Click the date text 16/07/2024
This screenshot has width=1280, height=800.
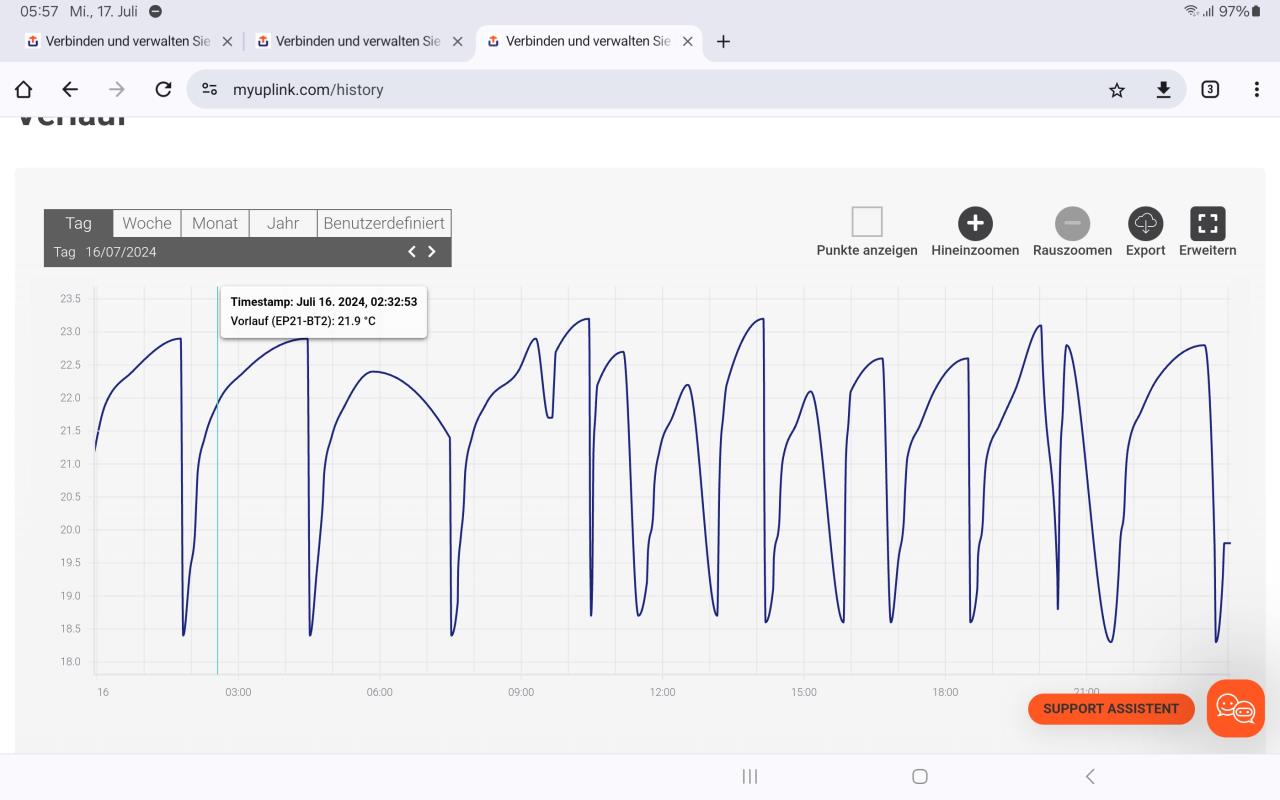(x=121, y=252)
